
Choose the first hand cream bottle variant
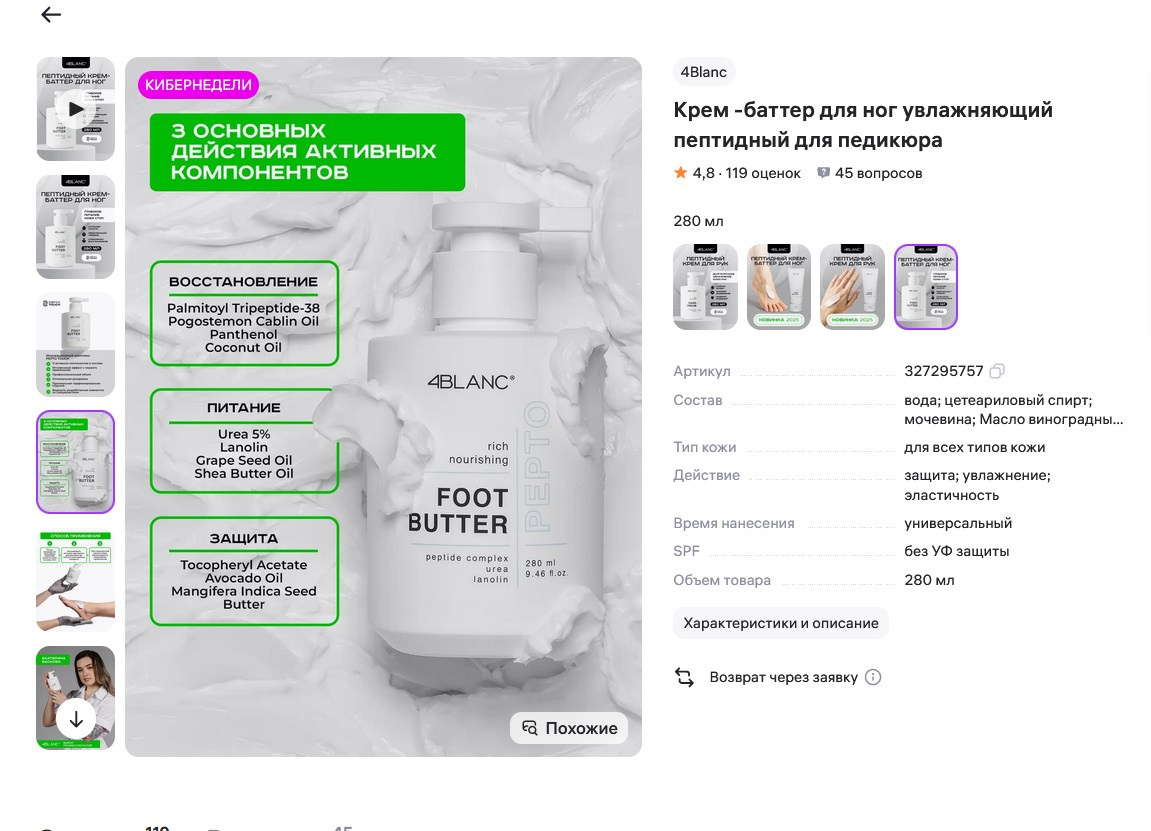click(705, 287)
